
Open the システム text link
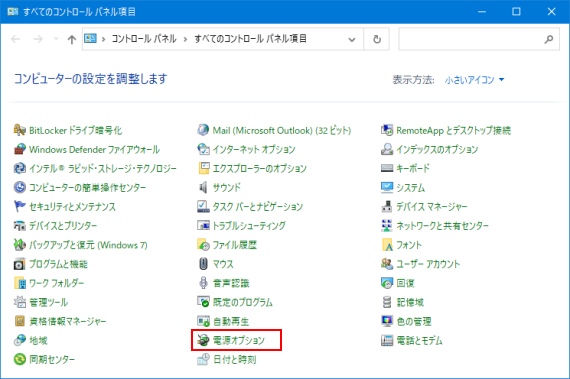coord(410,188)
